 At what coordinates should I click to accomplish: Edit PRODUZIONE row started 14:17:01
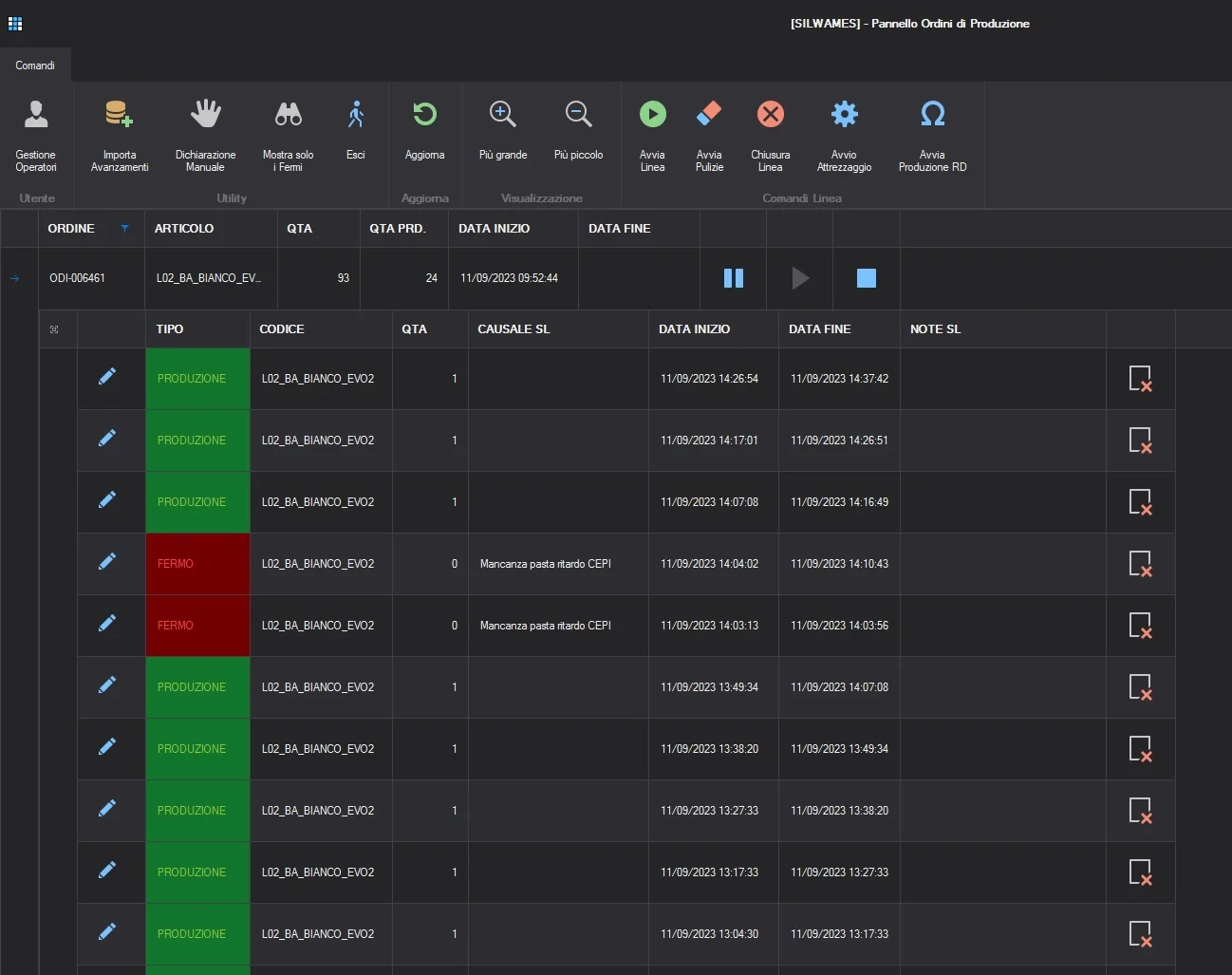point(107,439)
